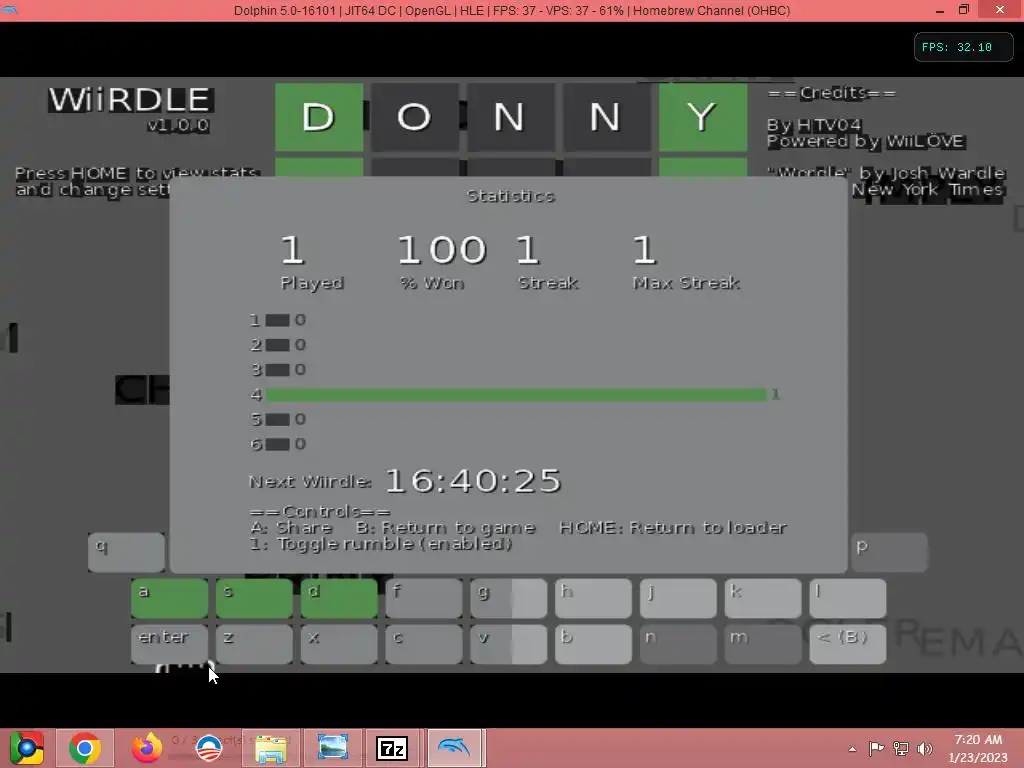Open the Windows Start button

pos(26,748)
